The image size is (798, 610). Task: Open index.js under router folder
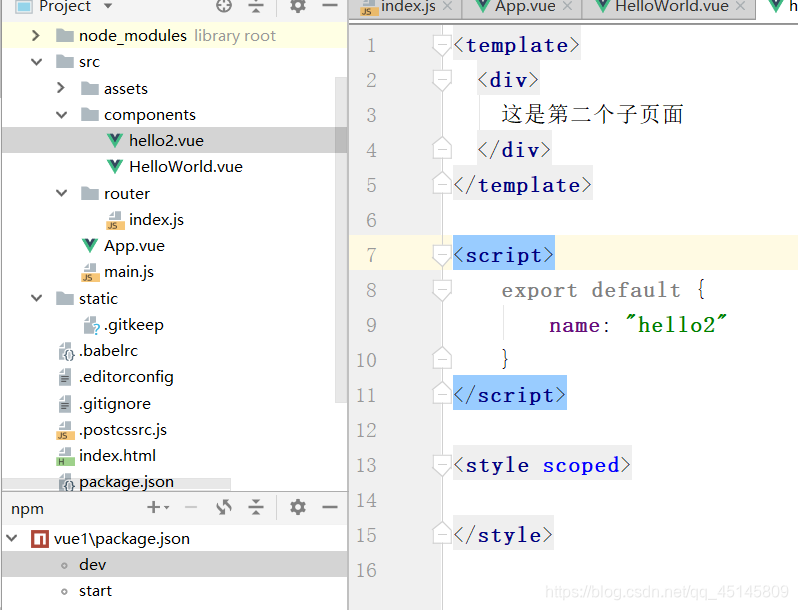coord(175,220)
